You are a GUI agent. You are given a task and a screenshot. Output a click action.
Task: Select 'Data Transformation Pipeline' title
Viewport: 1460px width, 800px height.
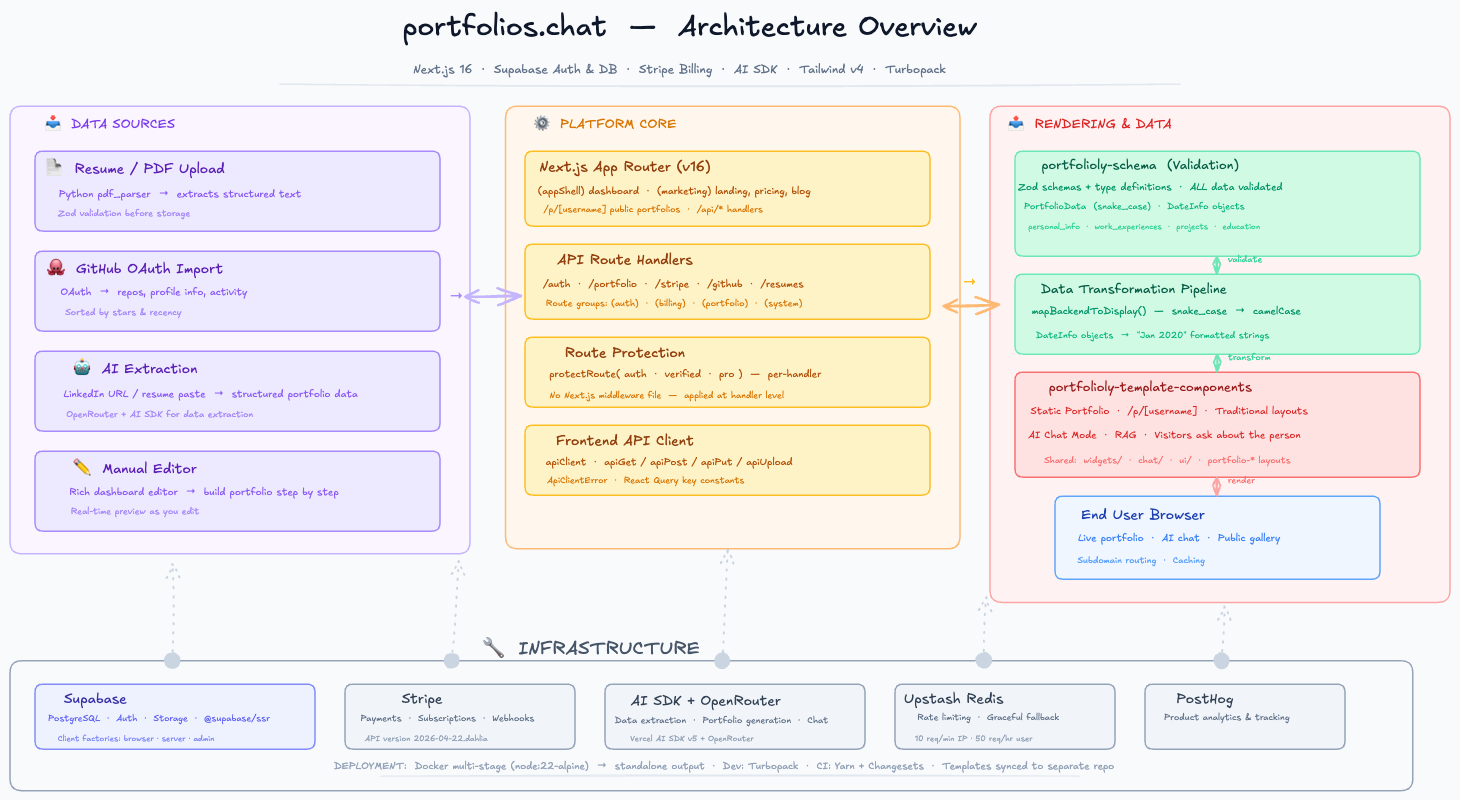(1133, 289)
